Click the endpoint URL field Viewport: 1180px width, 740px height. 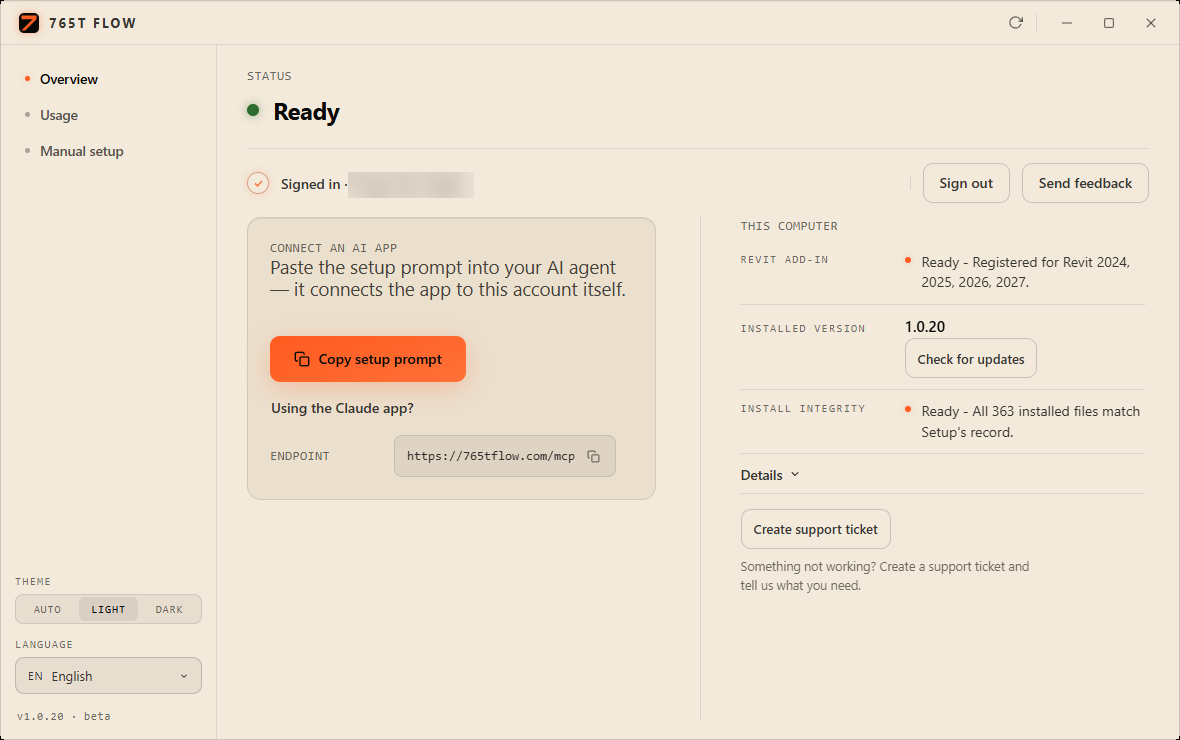pyautogui.click(x=505, y=456)
